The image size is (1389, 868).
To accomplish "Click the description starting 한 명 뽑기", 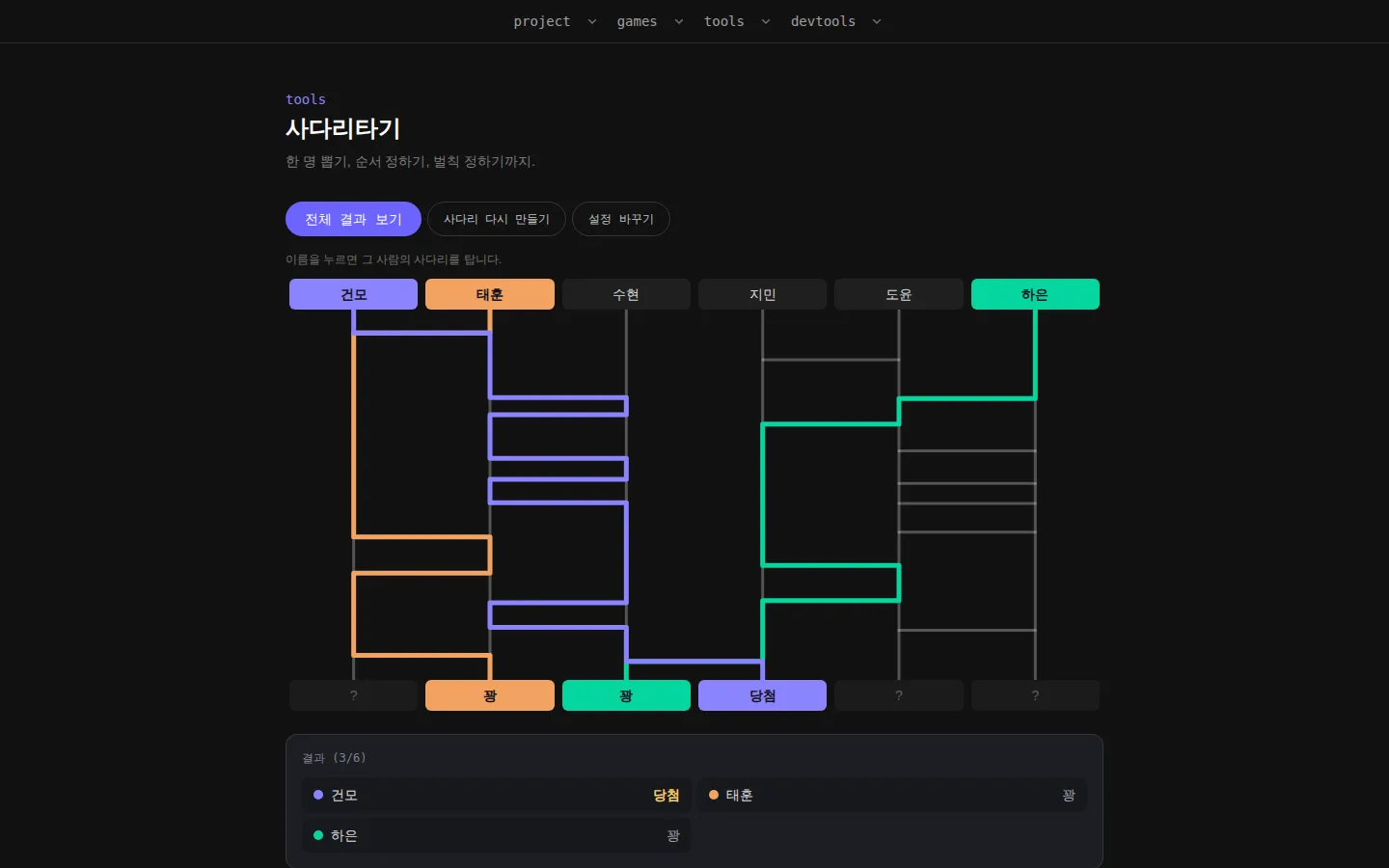I will point(410,161).
